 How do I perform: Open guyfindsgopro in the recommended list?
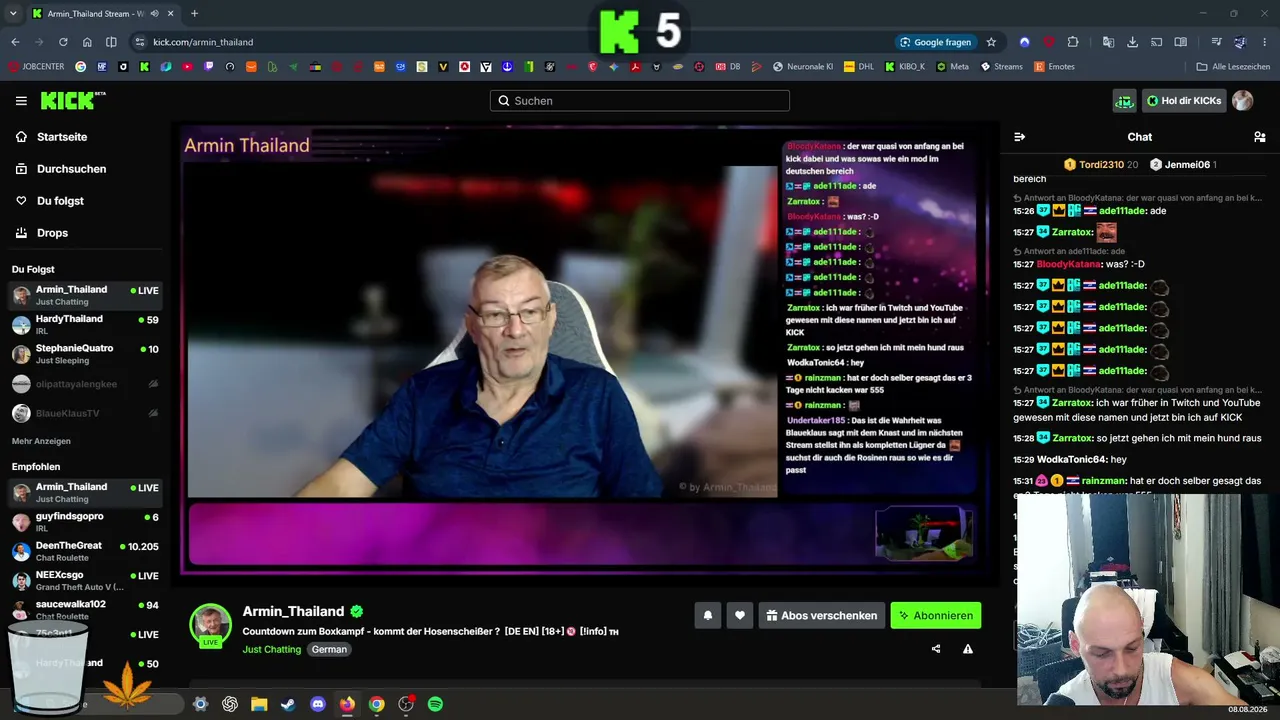tap(85, 522)
